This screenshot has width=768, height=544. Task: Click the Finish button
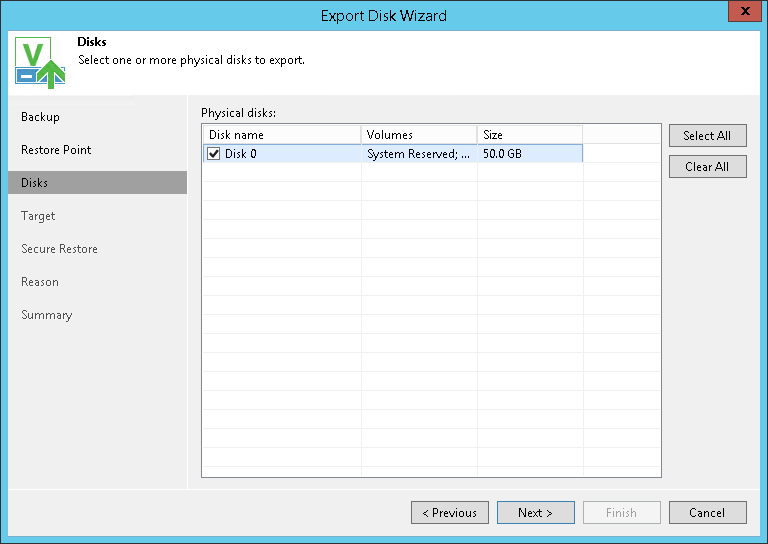pos(622,513)
